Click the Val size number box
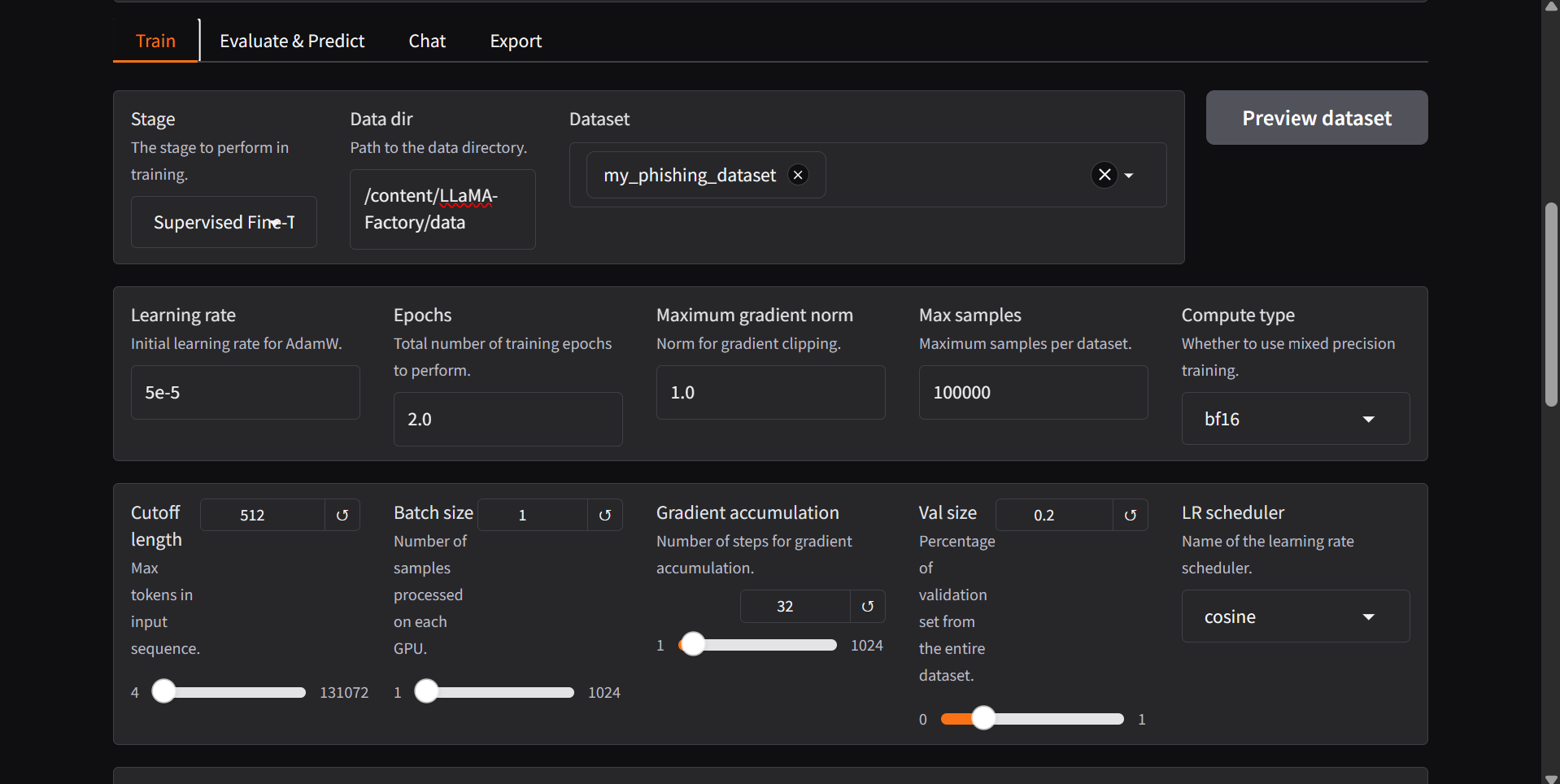This screenshot has width=1560, height=784. coord(1054,515)
